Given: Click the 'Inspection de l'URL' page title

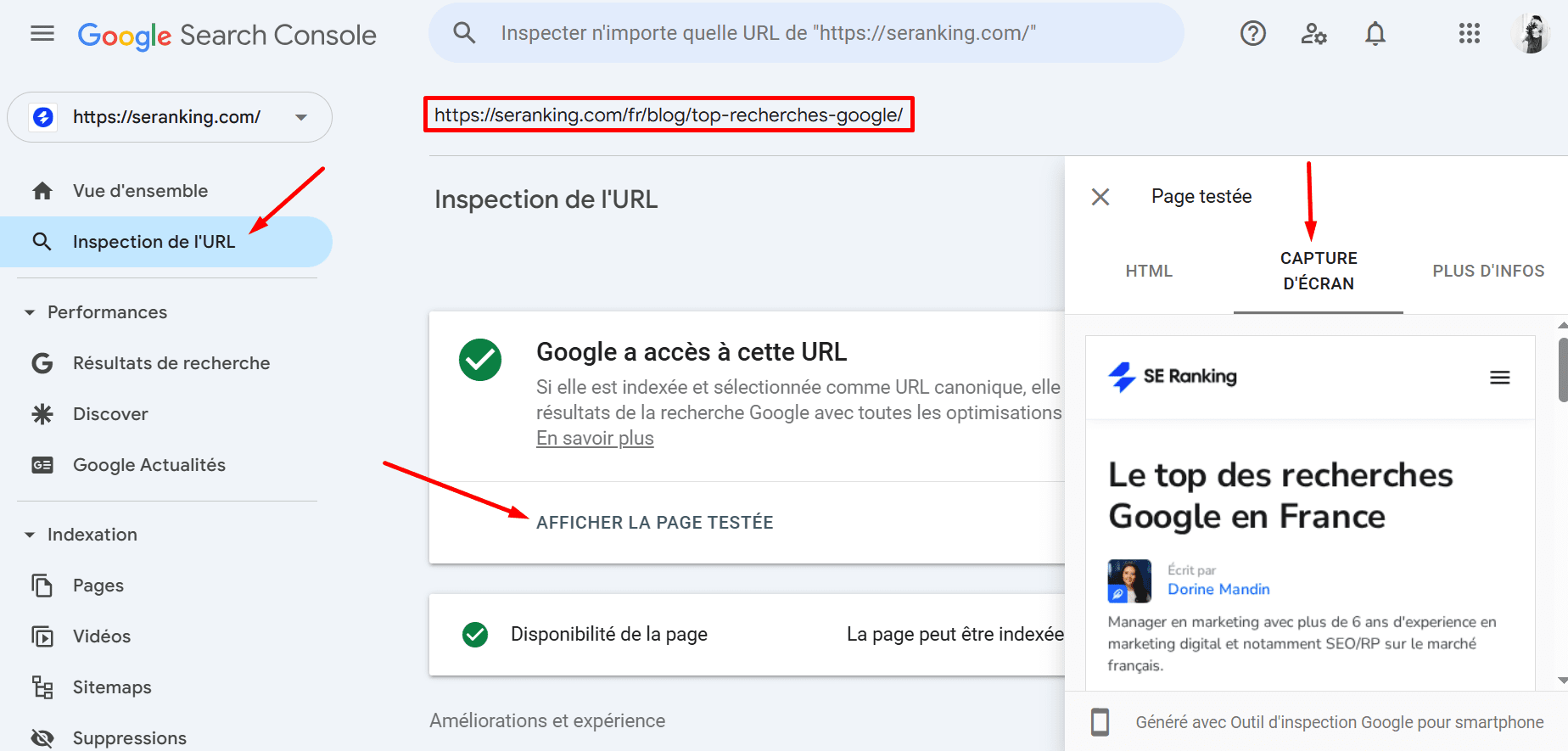Looking at the screenshot, I should pyautogui.click(x=546, y=199).
